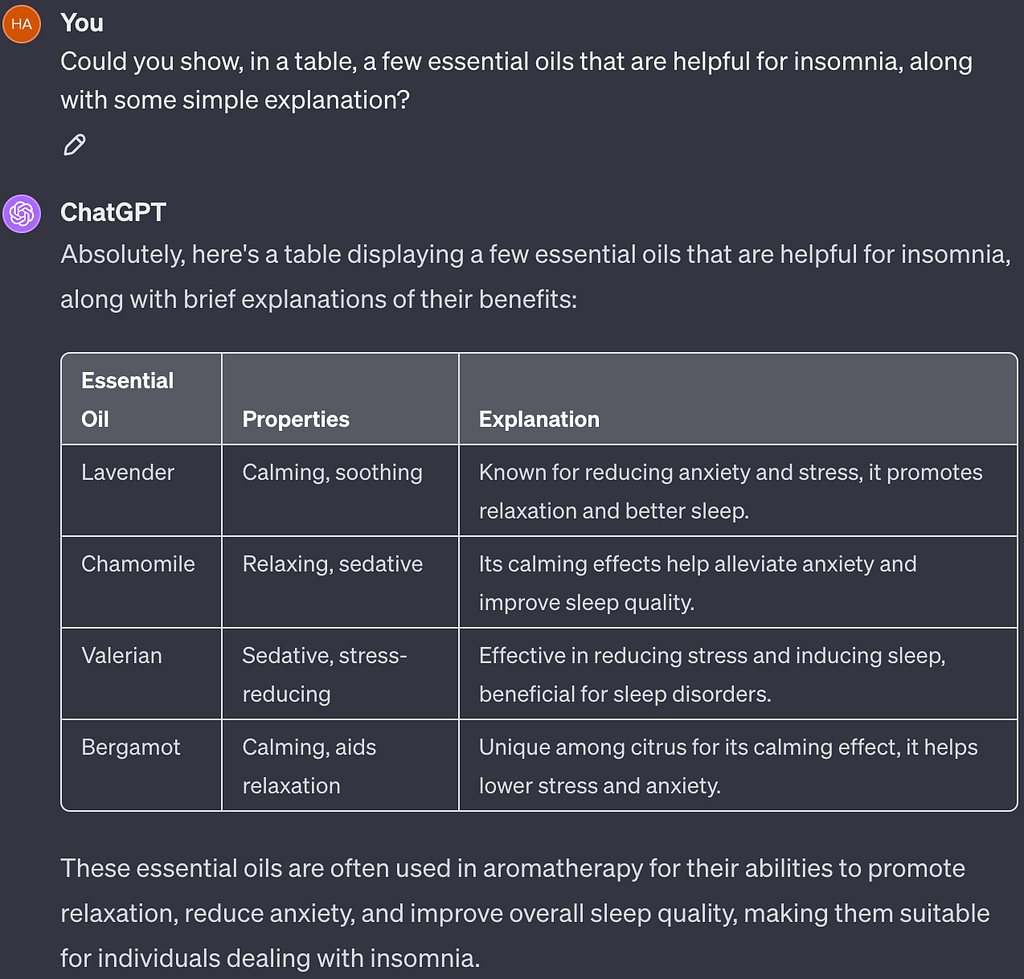The width and height of the screenshot is (1024, 979).
Task: Click the 'Relaxing, sedative' properties cell
Action: tap(340, 582)
